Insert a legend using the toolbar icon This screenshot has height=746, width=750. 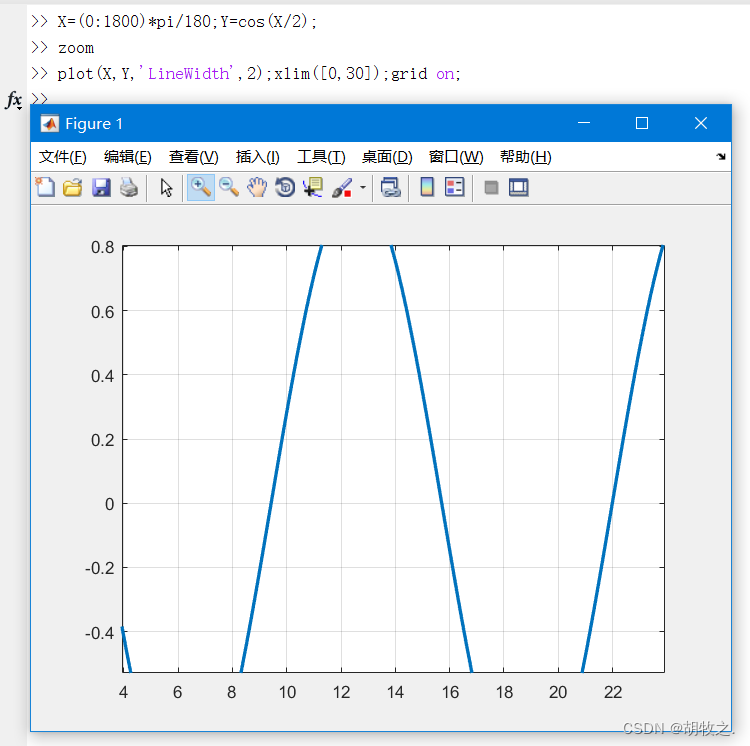tap(454, 187)
